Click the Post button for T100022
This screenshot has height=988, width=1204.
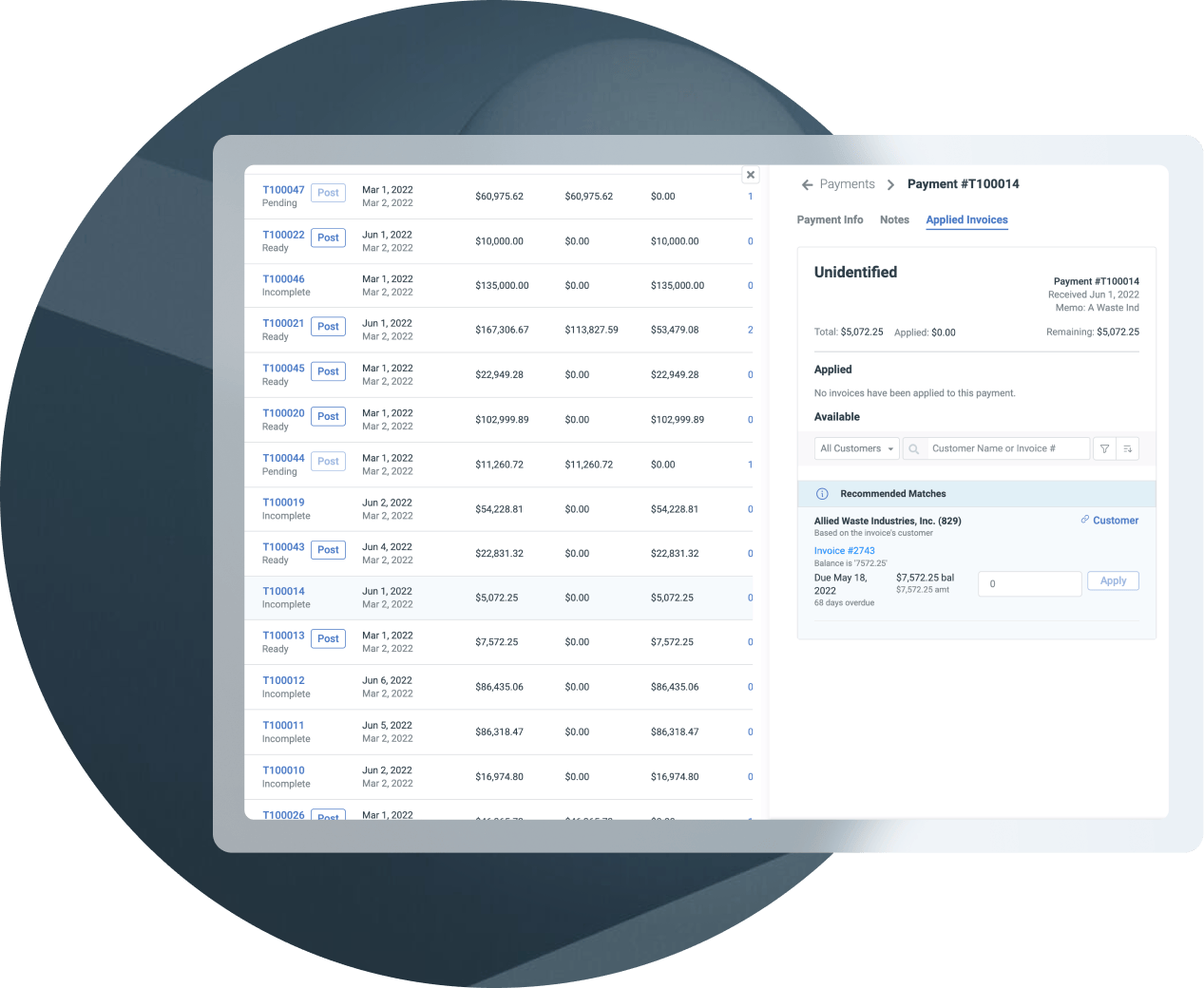pos(328,237)
